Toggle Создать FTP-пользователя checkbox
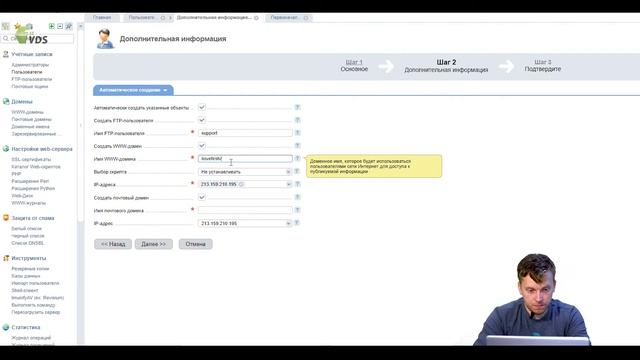This screenshot has height=360, width=640. point(202,120)
